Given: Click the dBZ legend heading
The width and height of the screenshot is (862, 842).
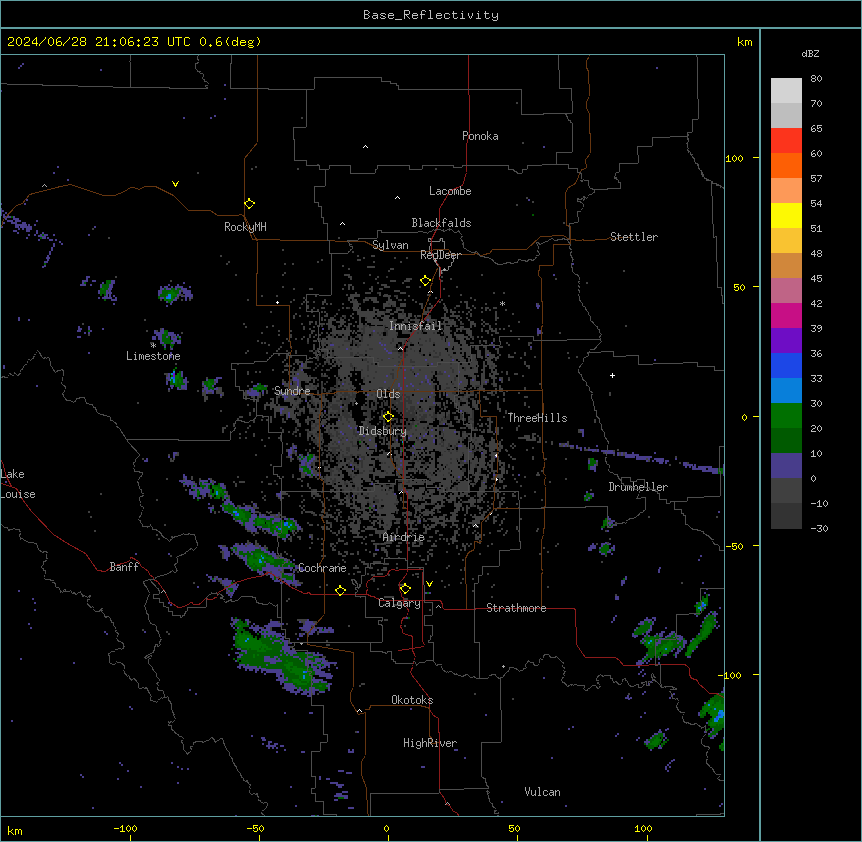Looking at the screenshot, I should coord(810,53).
